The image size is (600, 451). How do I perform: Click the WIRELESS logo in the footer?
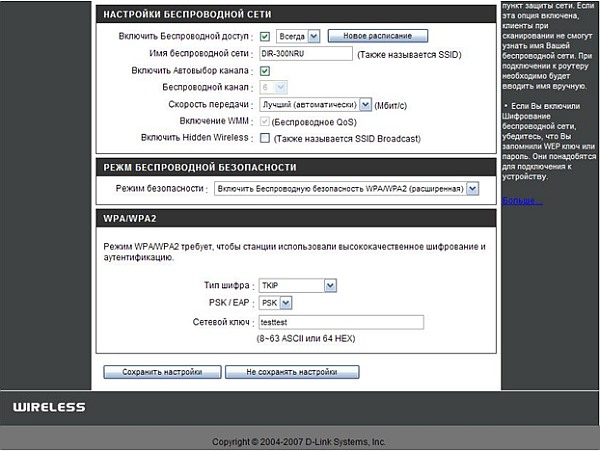click(49, 407)
